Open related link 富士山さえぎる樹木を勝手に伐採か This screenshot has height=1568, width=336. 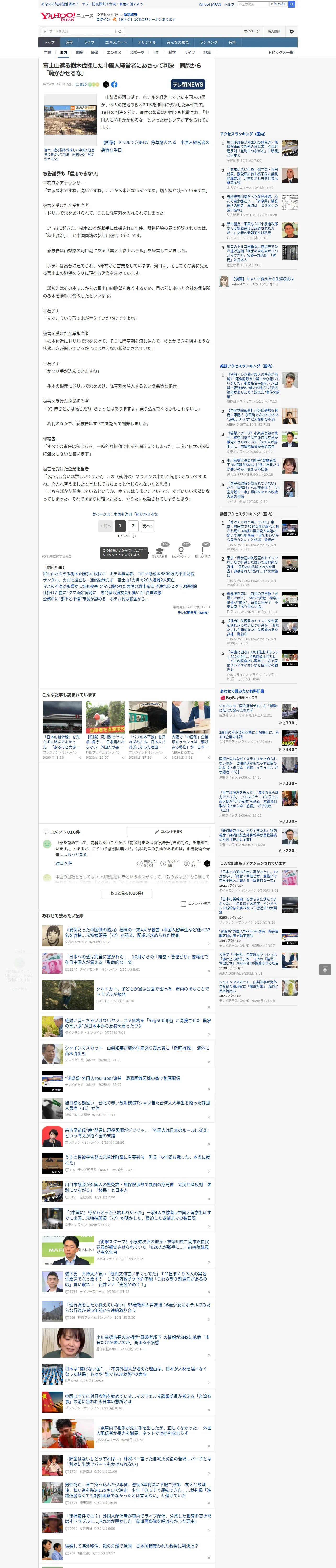(x=118, y=573)
